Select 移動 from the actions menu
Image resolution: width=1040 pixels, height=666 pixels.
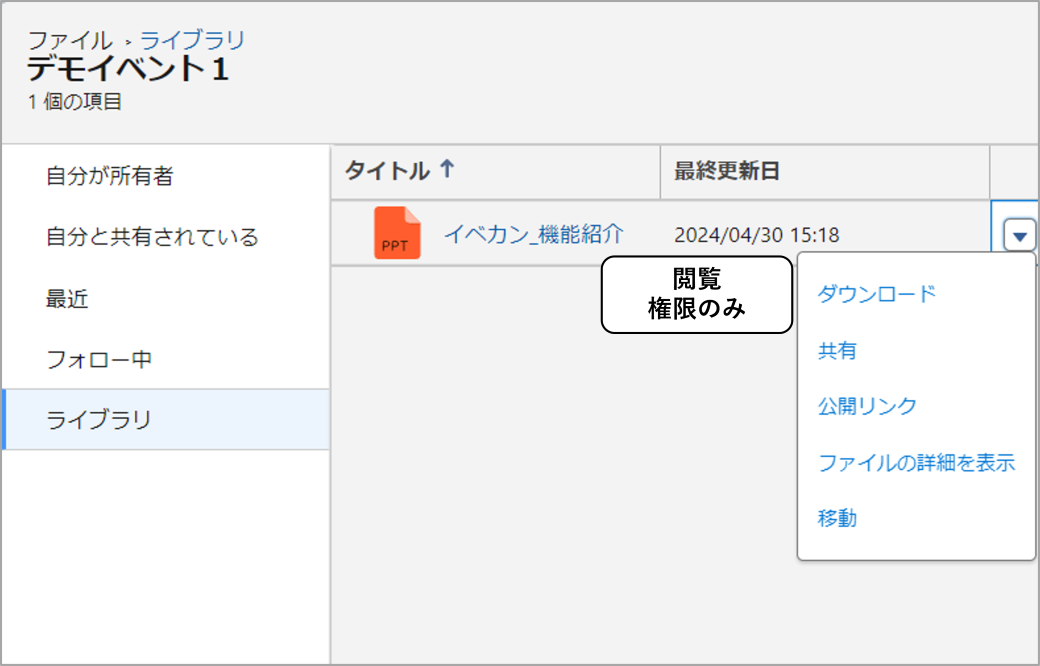coord(837,518)
